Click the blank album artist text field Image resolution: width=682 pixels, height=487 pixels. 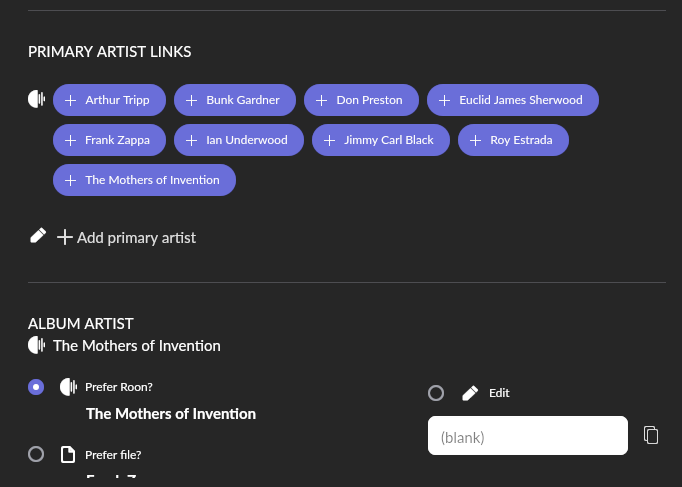click(527, 436)
